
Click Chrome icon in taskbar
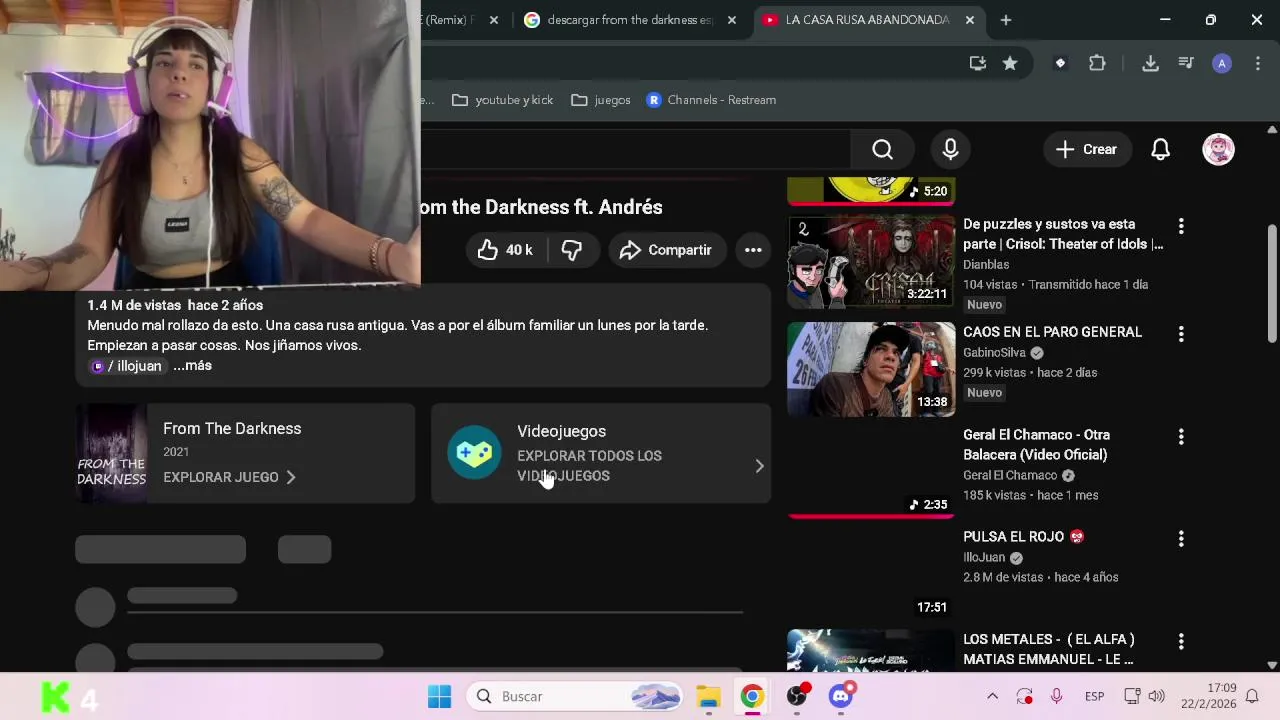coord(752,696)
